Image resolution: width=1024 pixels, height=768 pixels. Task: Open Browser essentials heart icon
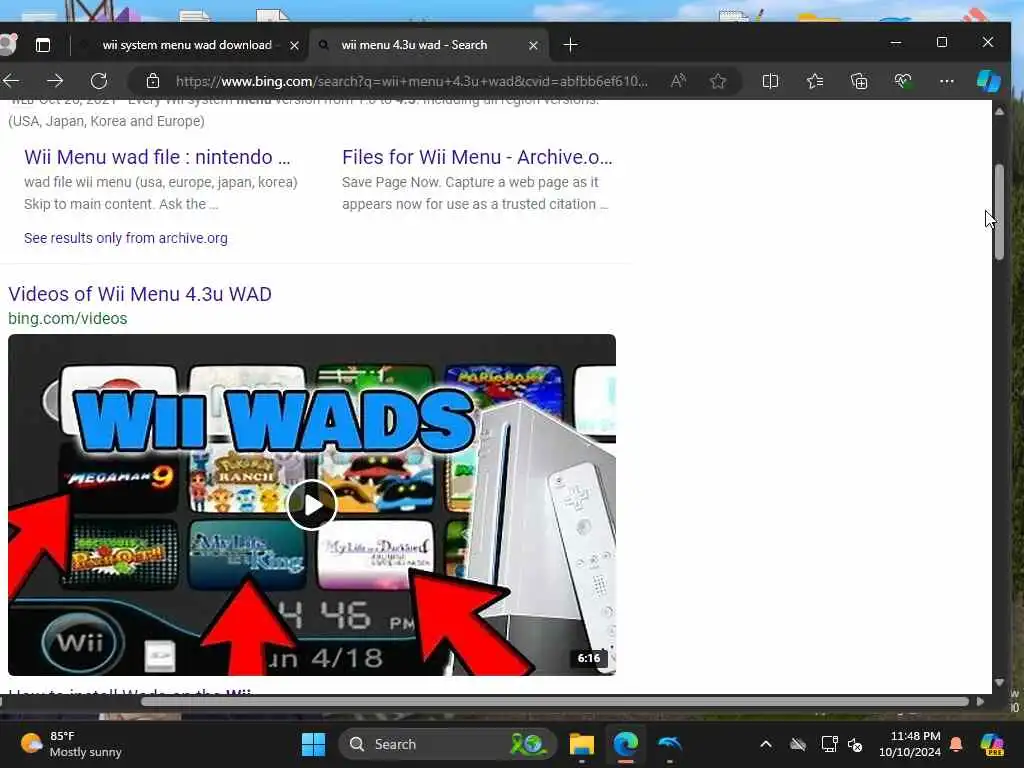(x=903, y=81)
